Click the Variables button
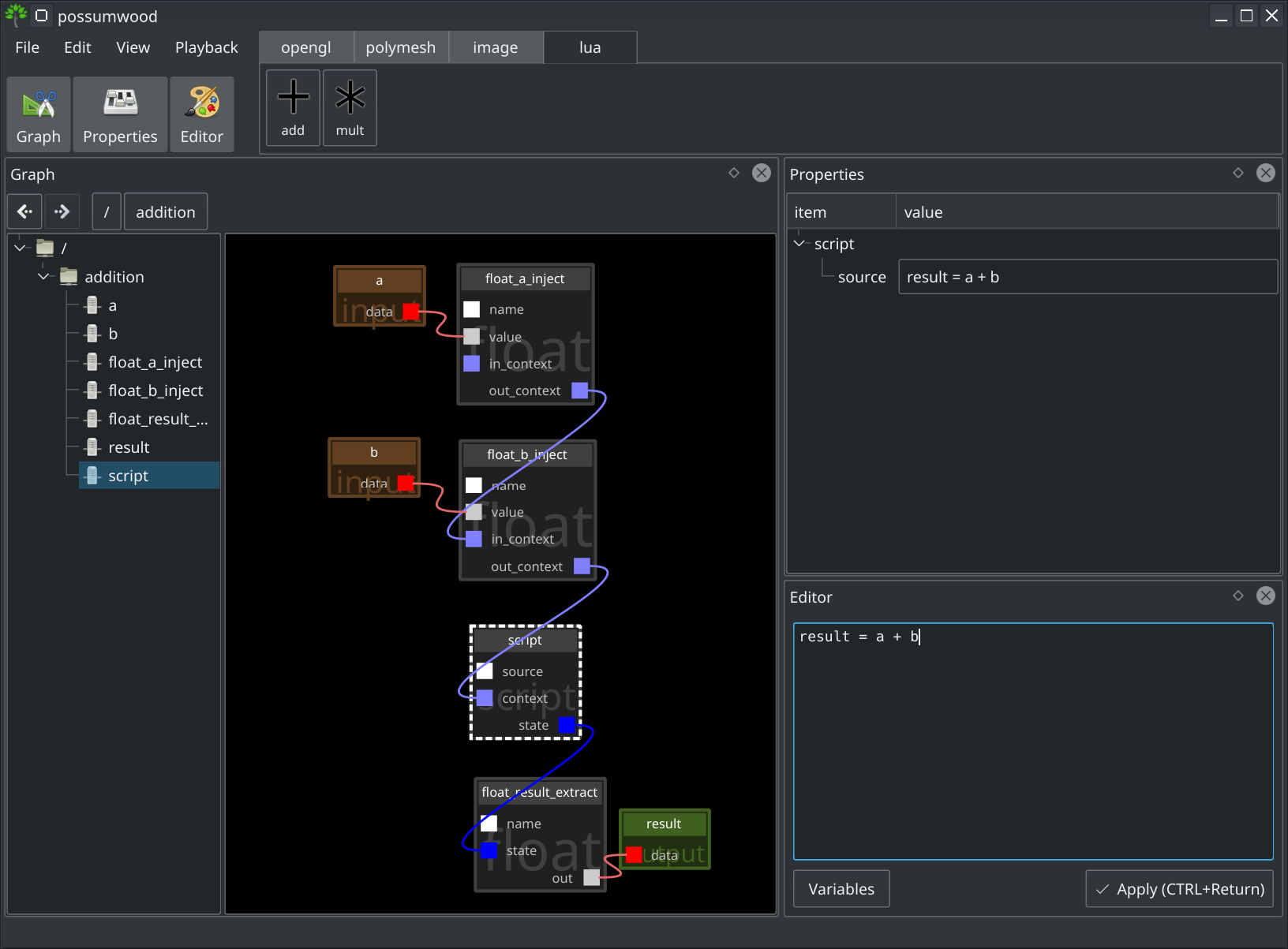Image resolution: width=1288 pixels, height=949 pixels. coord(841,889)
